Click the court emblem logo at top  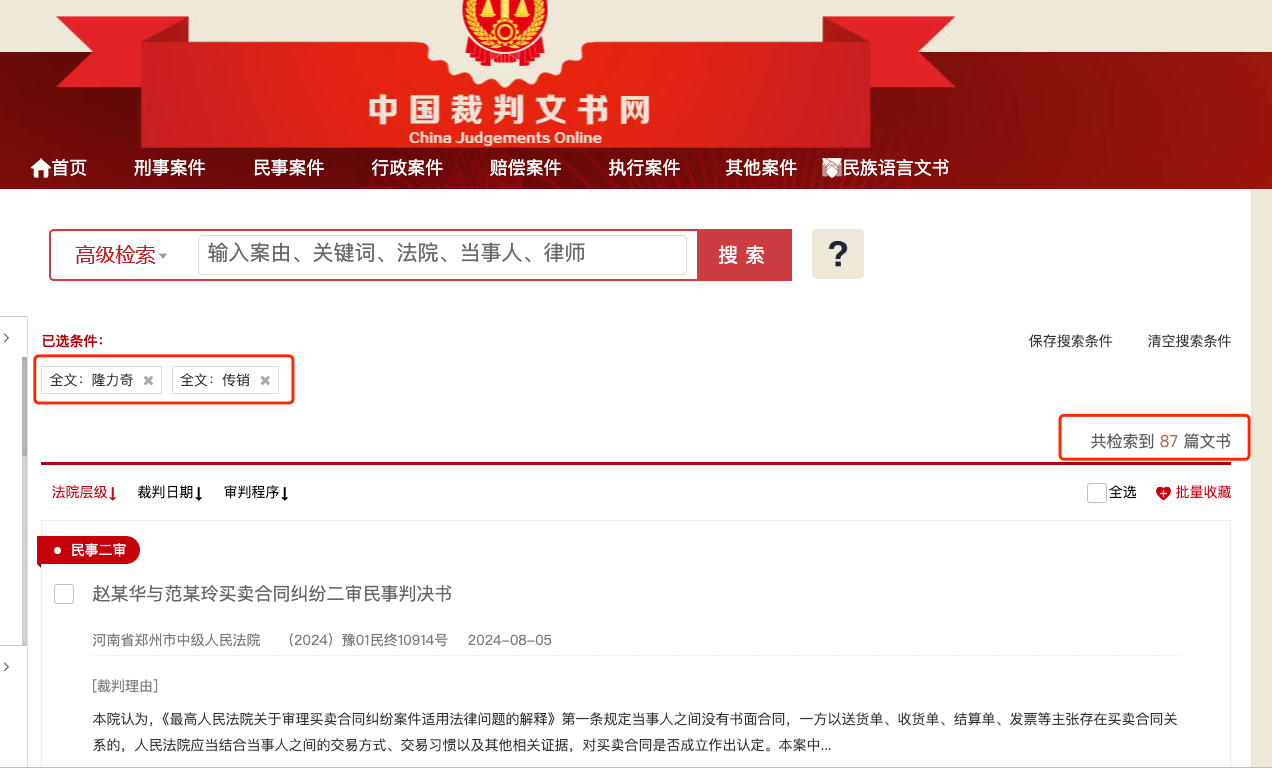pos(505,30)
